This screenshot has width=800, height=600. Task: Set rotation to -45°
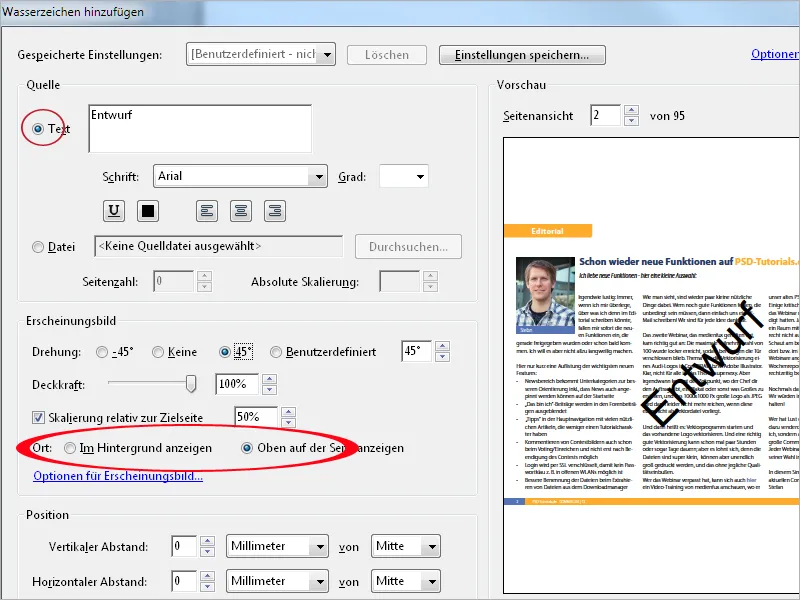click(x=102, y=352)
